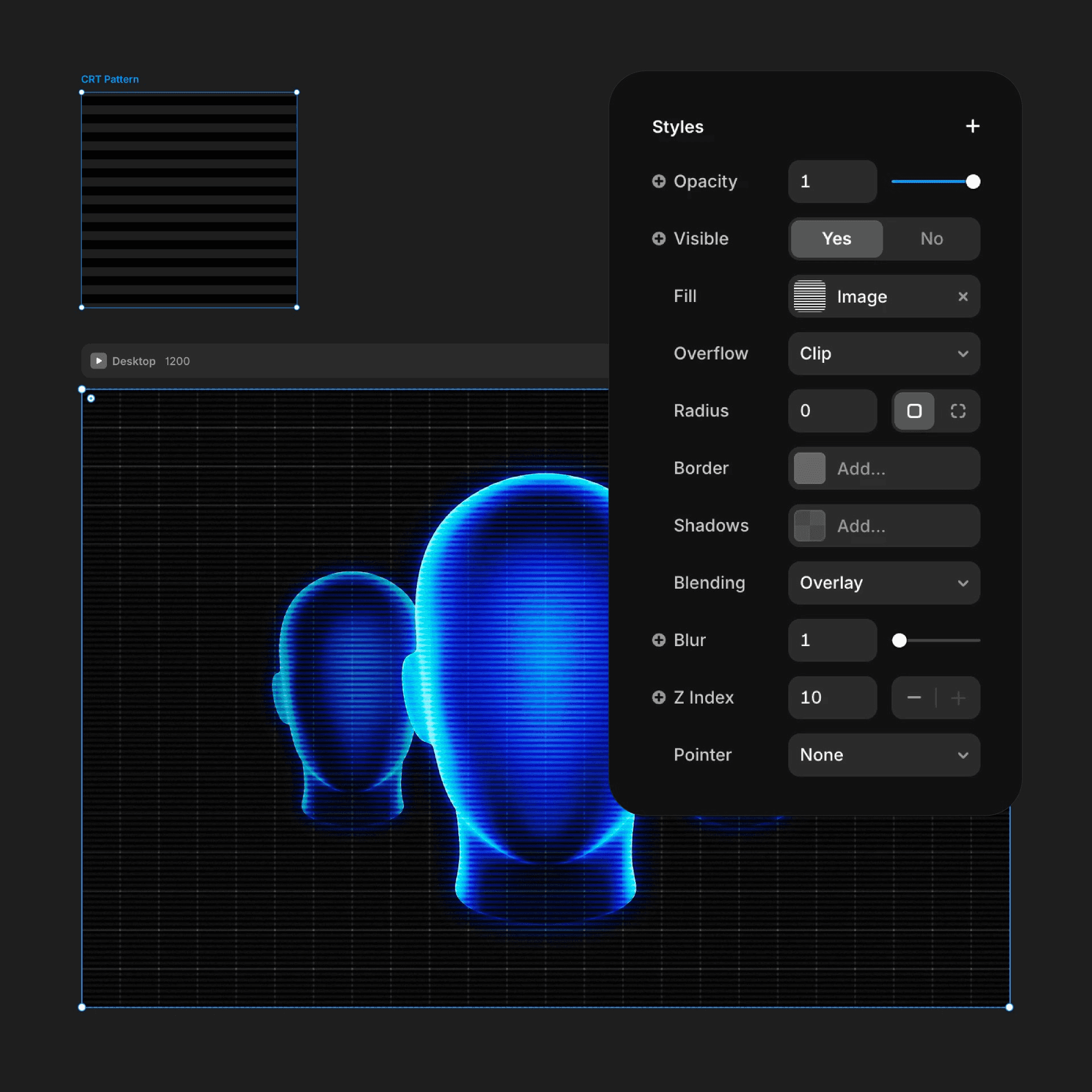
Task: Add a Border with the Add button
Action: point(883,468)
